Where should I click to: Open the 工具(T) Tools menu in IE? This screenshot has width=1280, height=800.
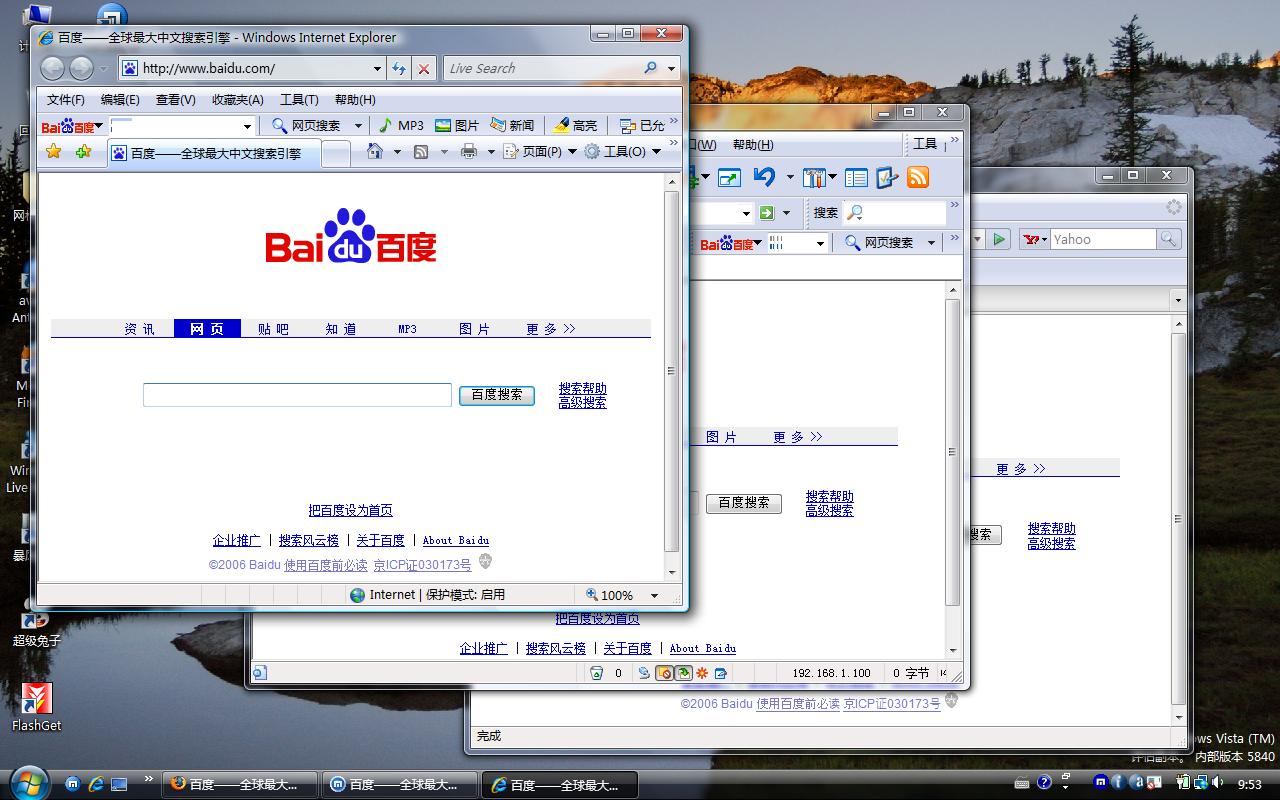[x=299, y=99]
